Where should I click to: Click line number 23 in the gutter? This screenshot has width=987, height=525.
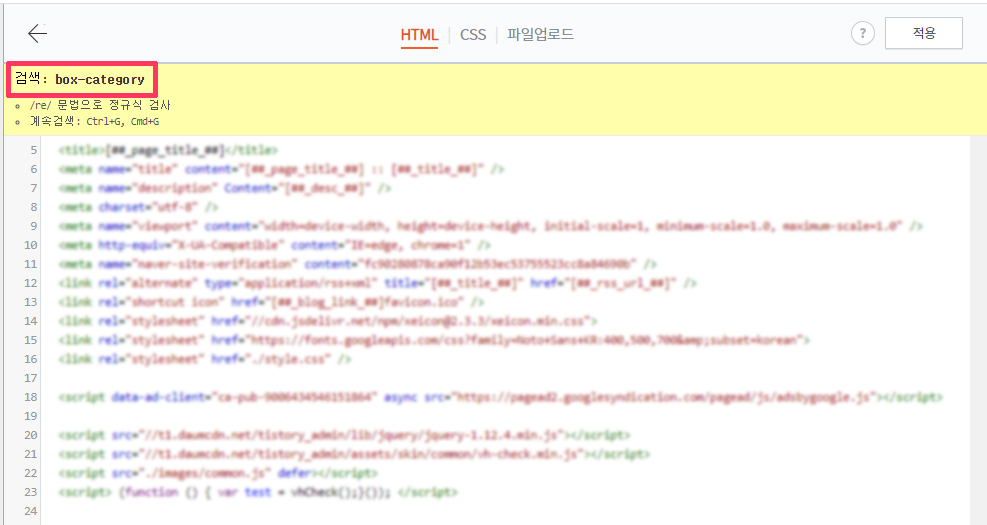(31, 492)
